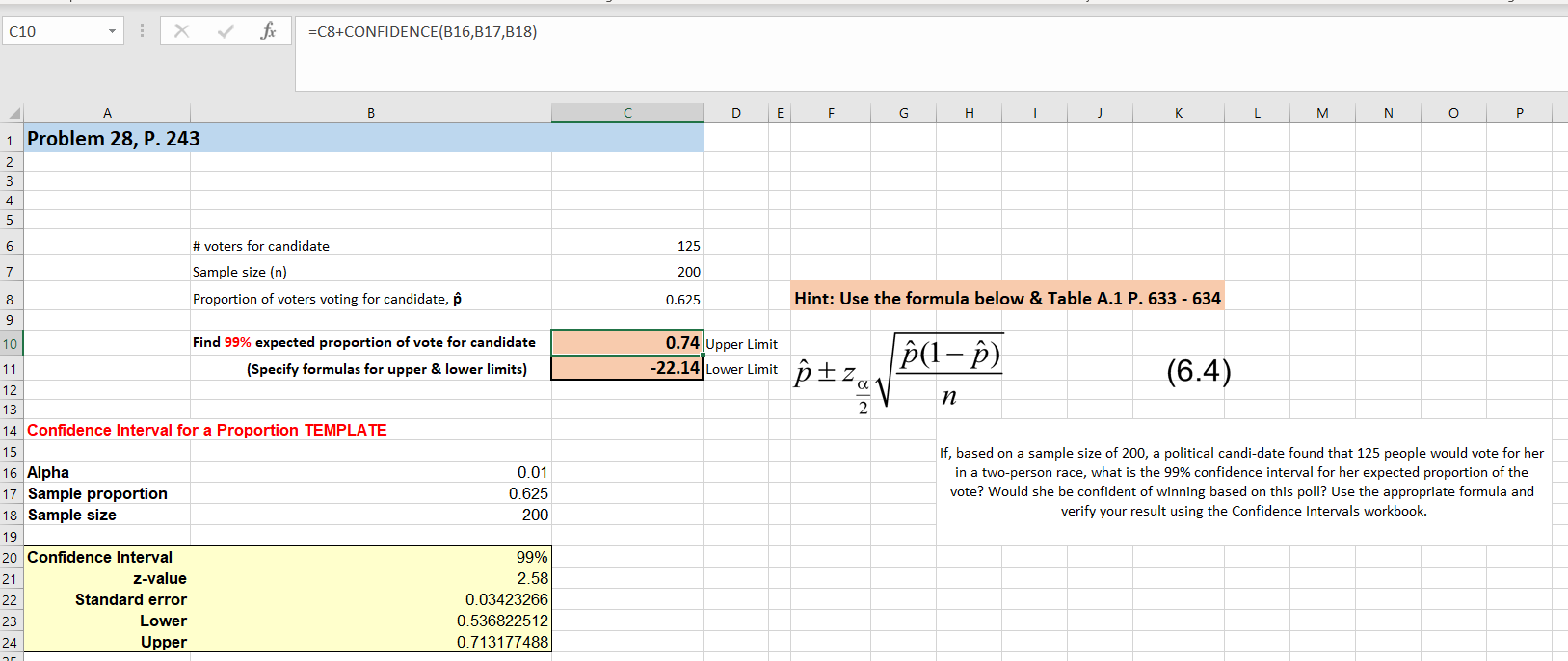Screen dimensions: 1568x661
Task: Click the 'Standard error' label
Action: [131, 599]
